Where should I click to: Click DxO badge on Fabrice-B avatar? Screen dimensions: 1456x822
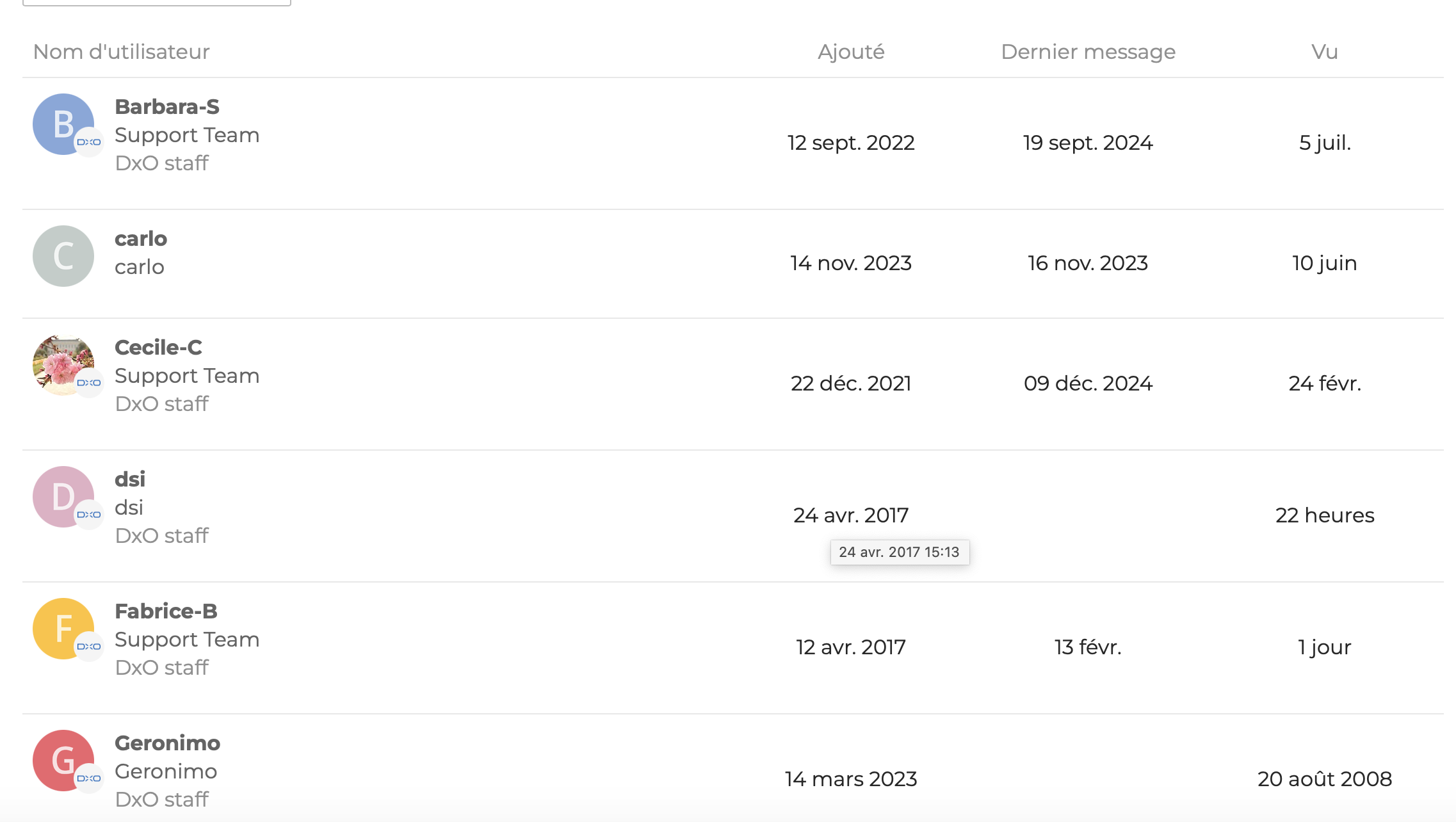tap(89, 647)
